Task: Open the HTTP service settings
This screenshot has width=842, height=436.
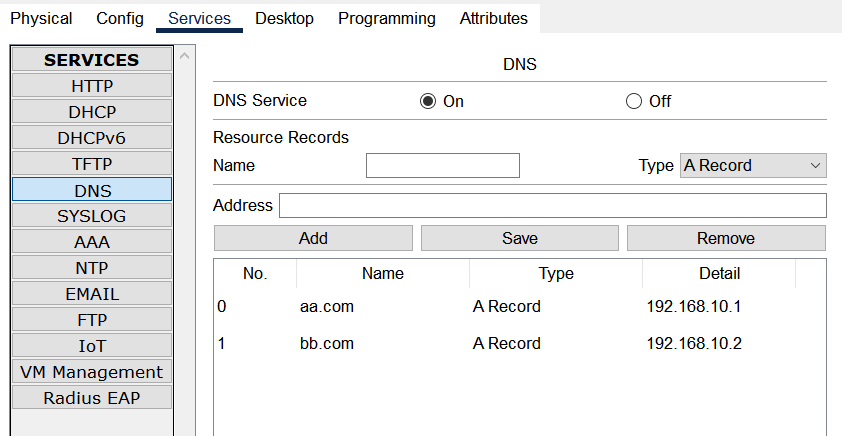Action: [92, 86]
